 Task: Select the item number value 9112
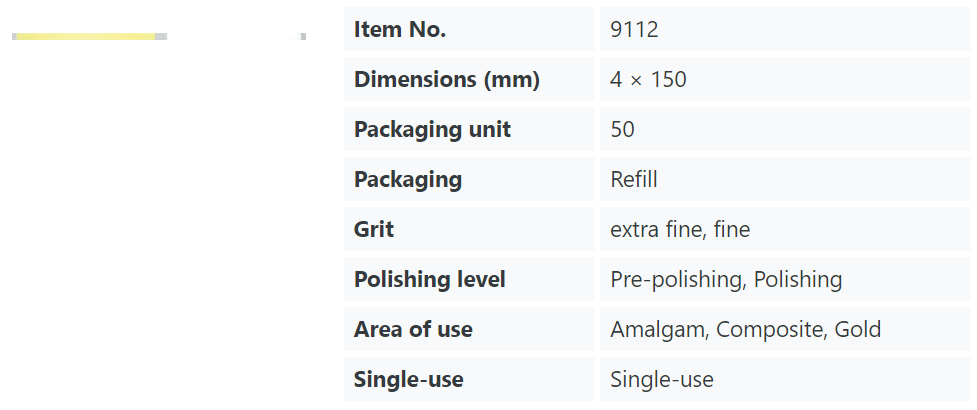(x=634, y=29)
